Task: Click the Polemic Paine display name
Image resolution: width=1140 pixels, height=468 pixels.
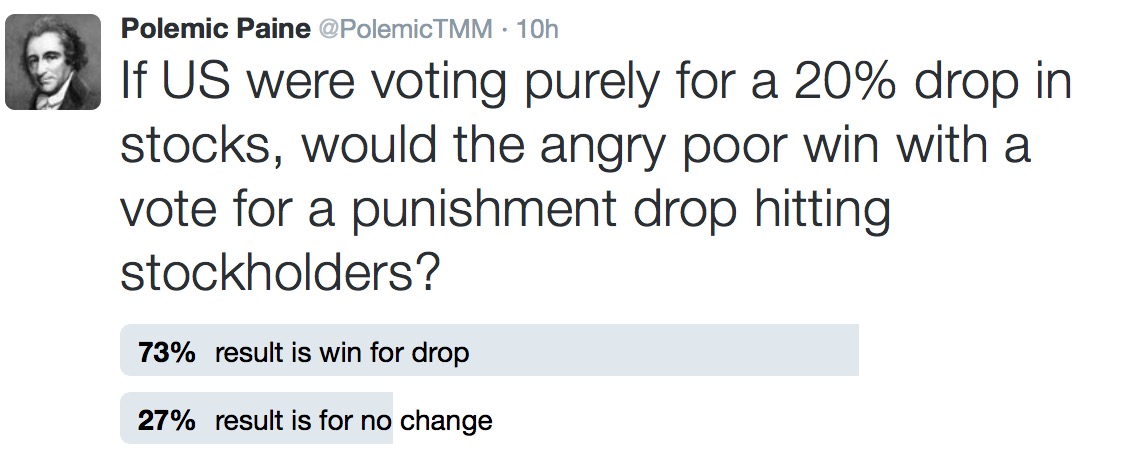Action: 215,29
